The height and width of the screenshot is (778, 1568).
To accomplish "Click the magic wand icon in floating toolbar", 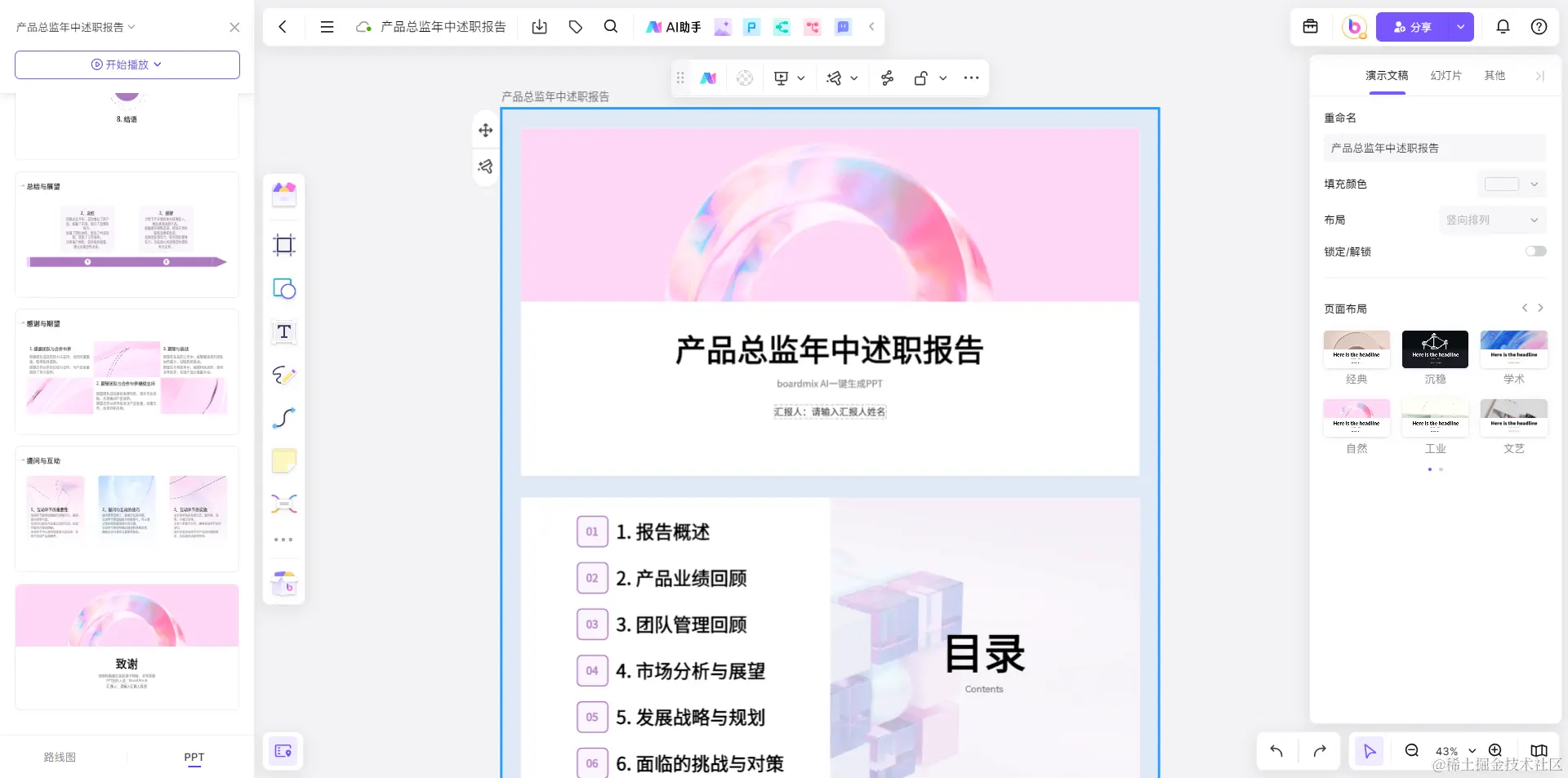I will (x=834, y=78).
